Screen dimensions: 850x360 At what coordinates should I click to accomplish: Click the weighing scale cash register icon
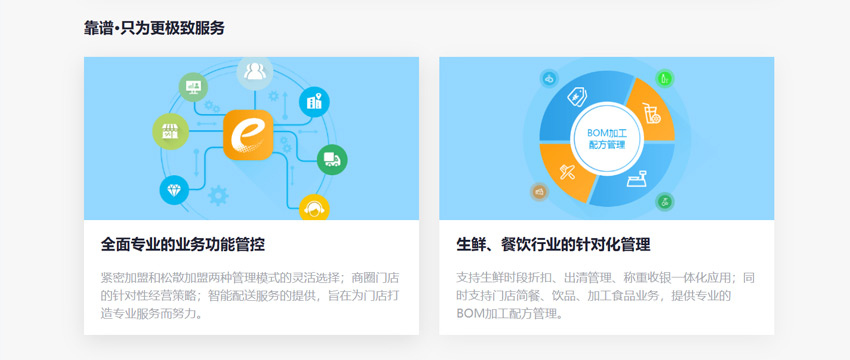pyautogui.click(x=637, y=178)
